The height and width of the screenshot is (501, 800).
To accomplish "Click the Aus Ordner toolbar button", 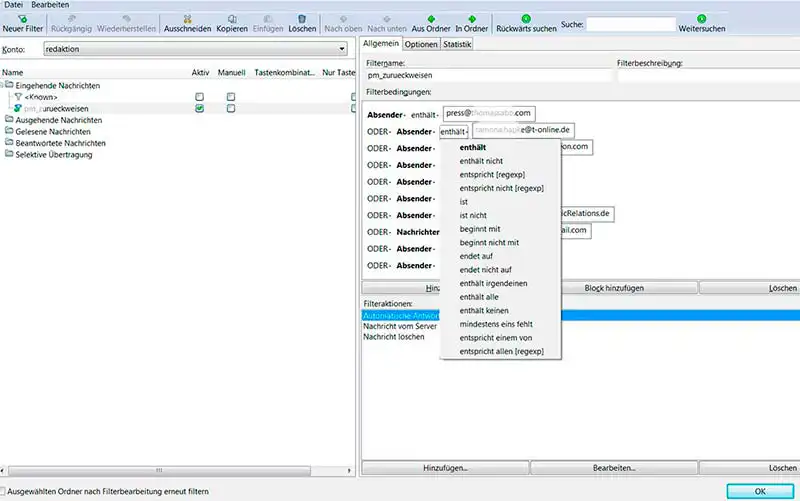I will pos(431,24).
